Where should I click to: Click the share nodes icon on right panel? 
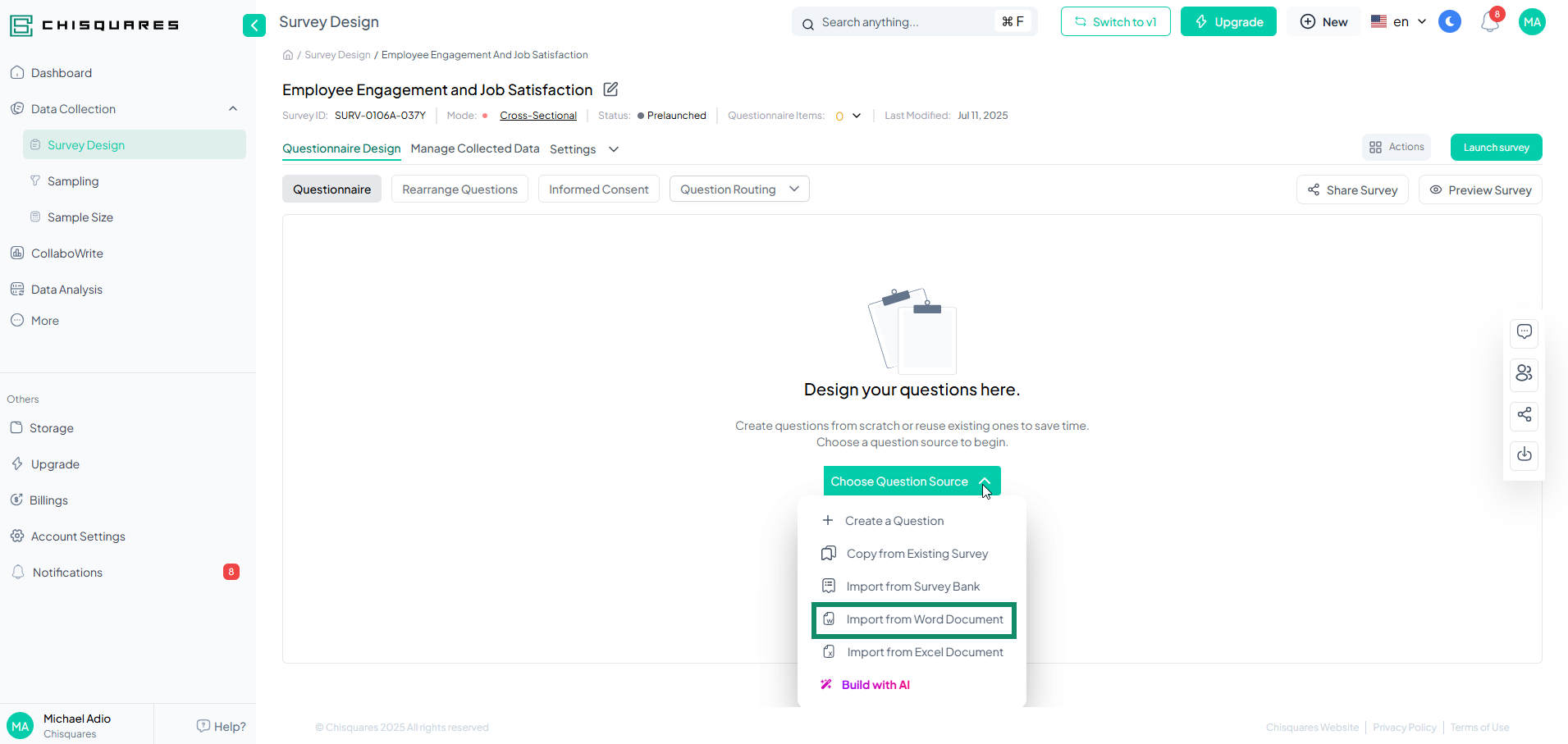(x=1524, y=415)
